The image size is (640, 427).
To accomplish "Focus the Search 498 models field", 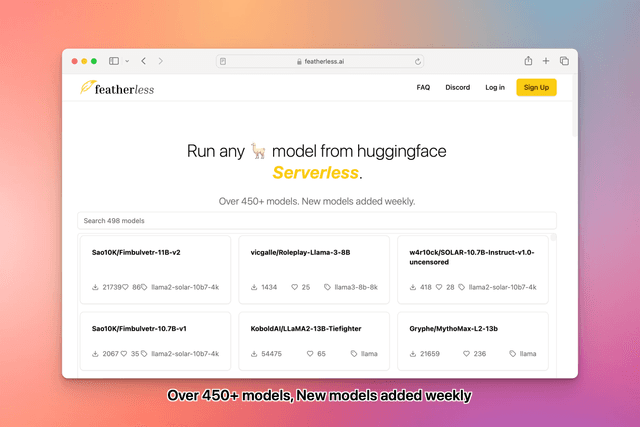I will (x=316, y=220).
